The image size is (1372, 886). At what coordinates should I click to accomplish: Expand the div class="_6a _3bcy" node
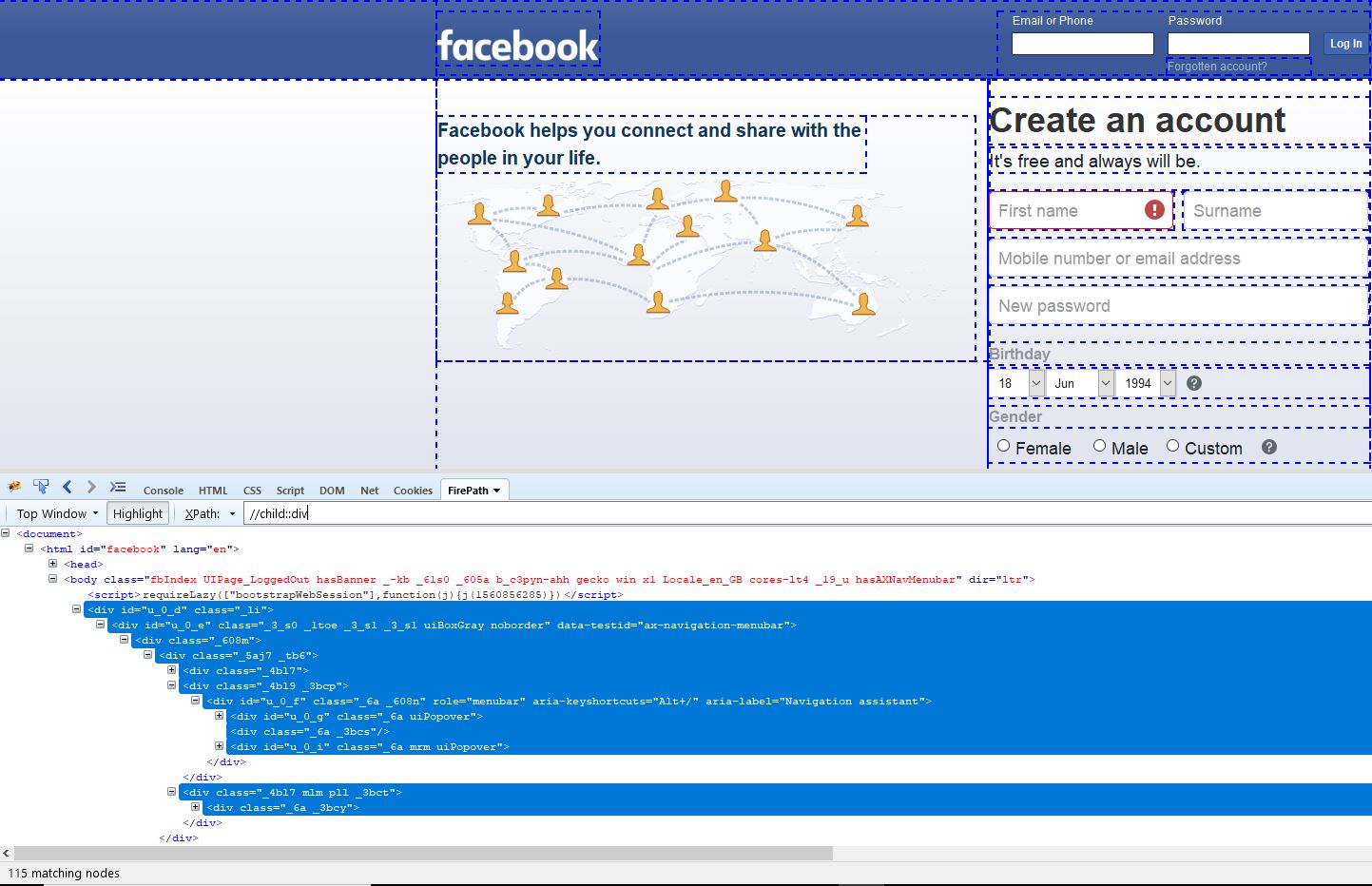coord(196,807)
